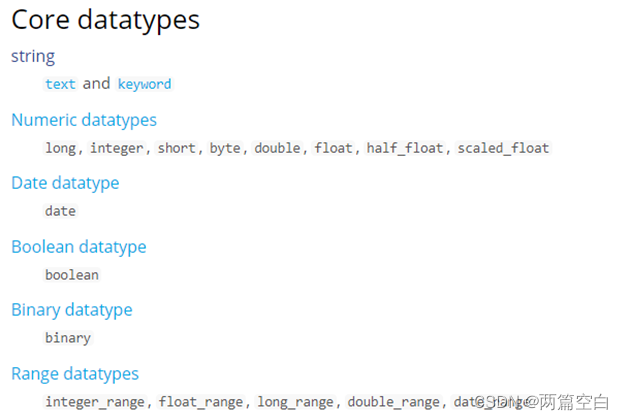The width and height of the screenshot is (623, 420).
Task: Open the Date datatype link
Action: pyautogui.click(x=65, y=184)
